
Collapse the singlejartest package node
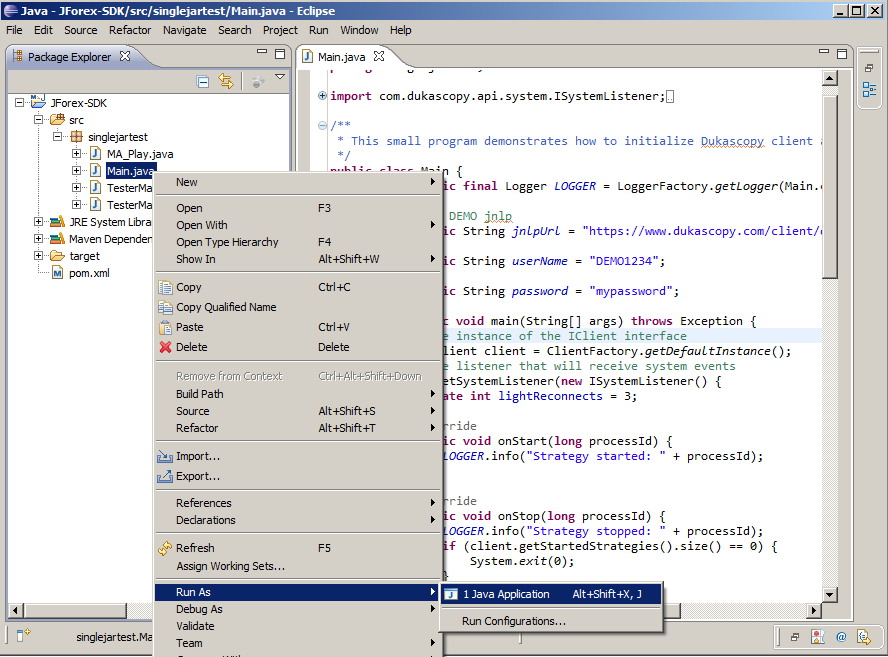pos(57,137)
